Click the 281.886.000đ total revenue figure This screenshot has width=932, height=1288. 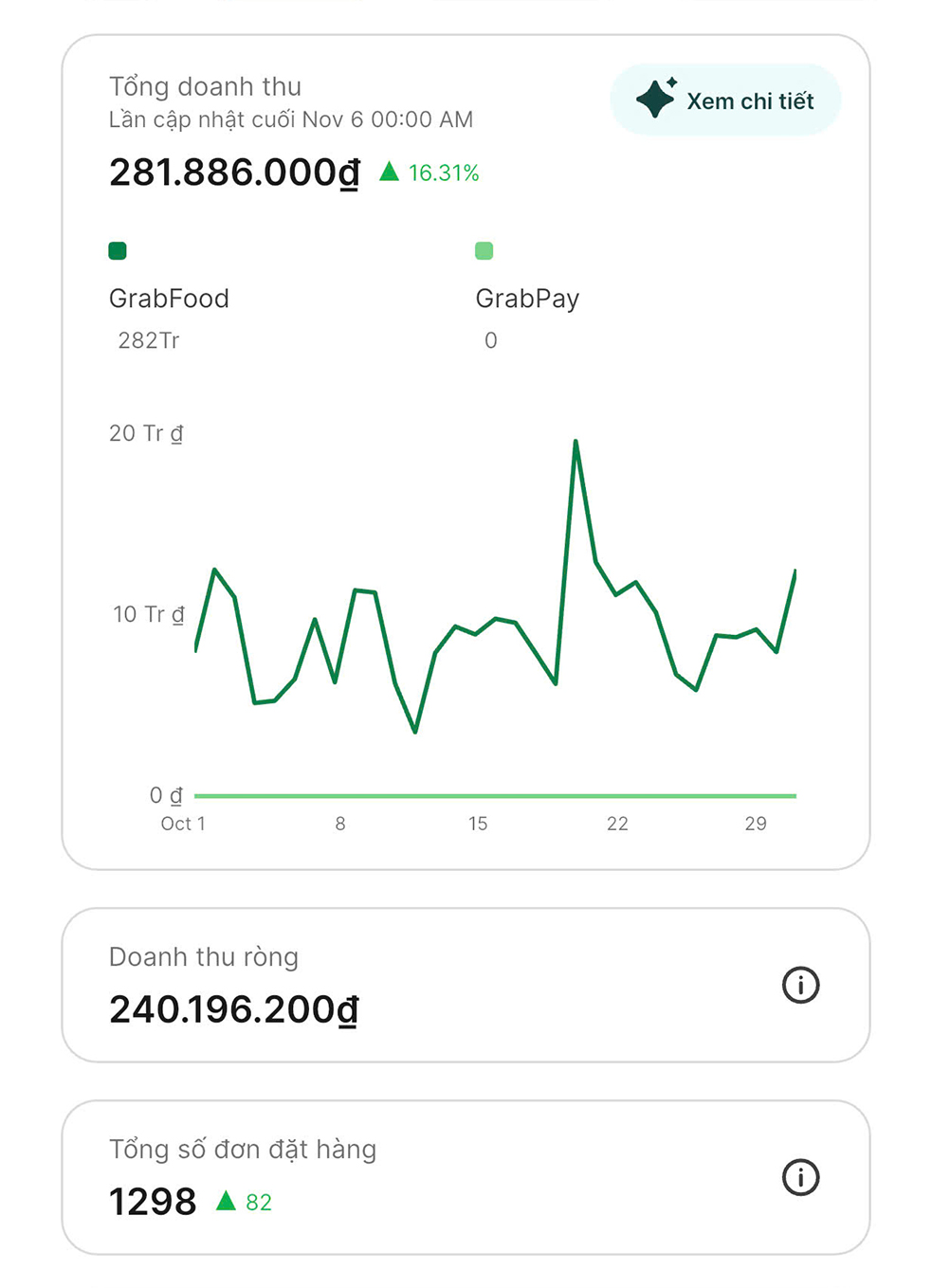point(234,172)
